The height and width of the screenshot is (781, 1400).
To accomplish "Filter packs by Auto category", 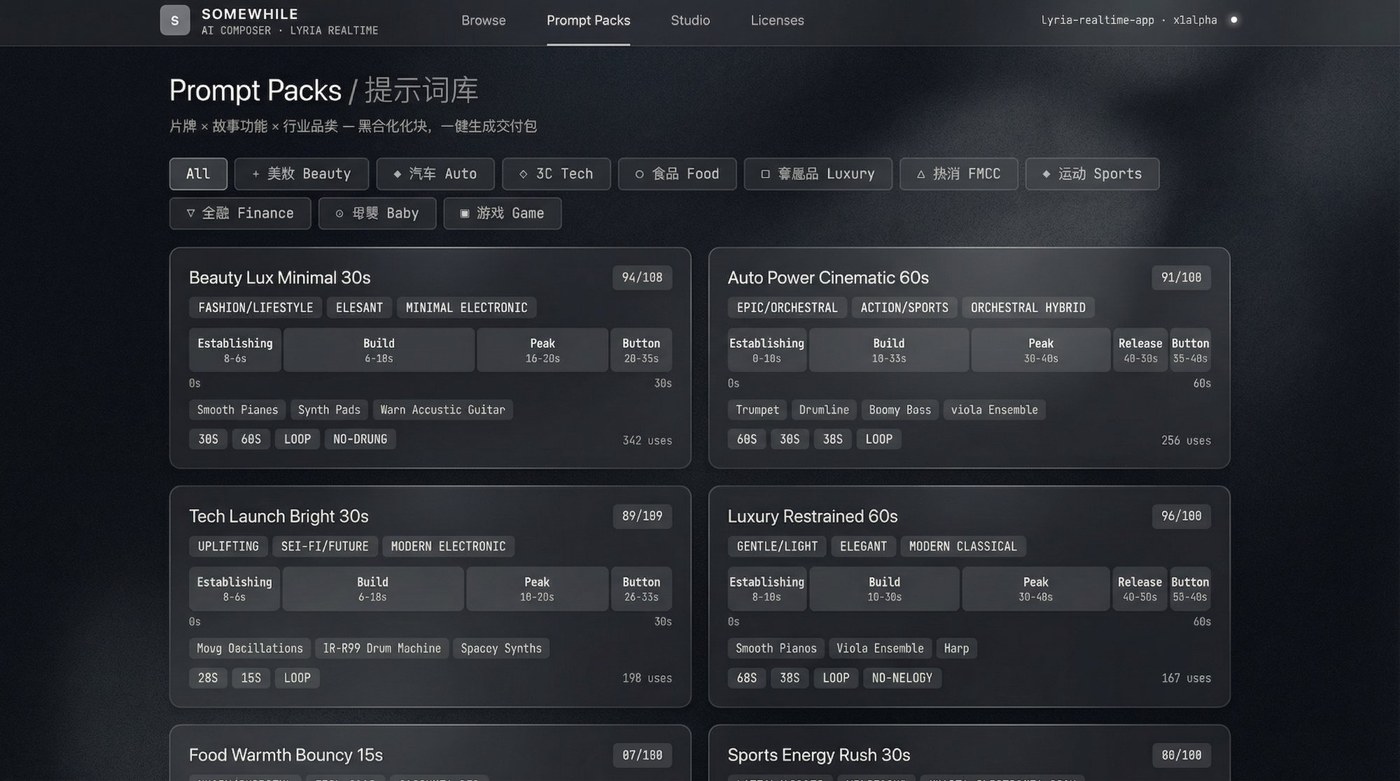I will [435, 174].
